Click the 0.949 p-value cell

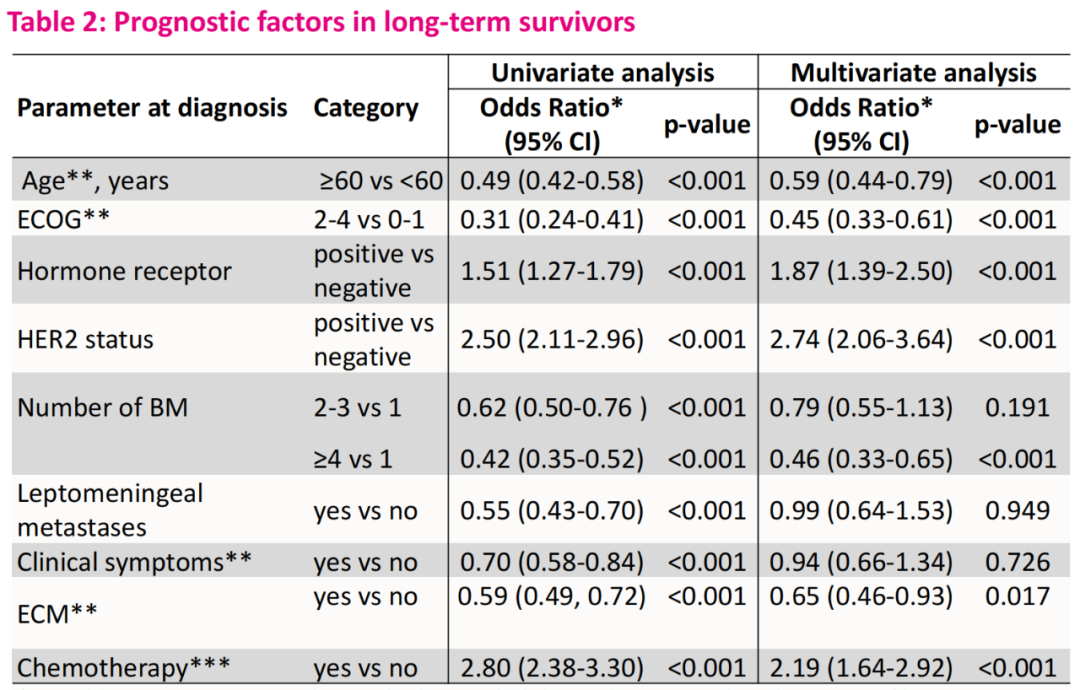1017,511
